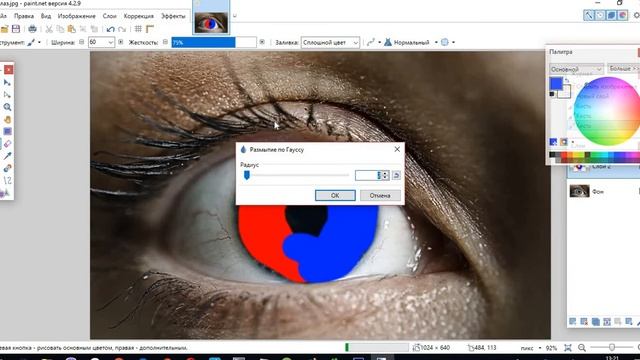Increase hardness with the plus button
Viewport: 640px width, 360px height.
click(262, 42)
